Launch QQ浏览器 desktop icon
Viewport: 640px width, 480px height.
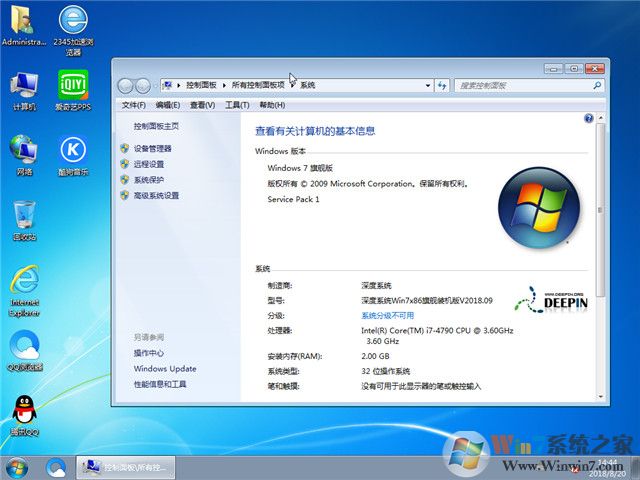pos(24,350)
